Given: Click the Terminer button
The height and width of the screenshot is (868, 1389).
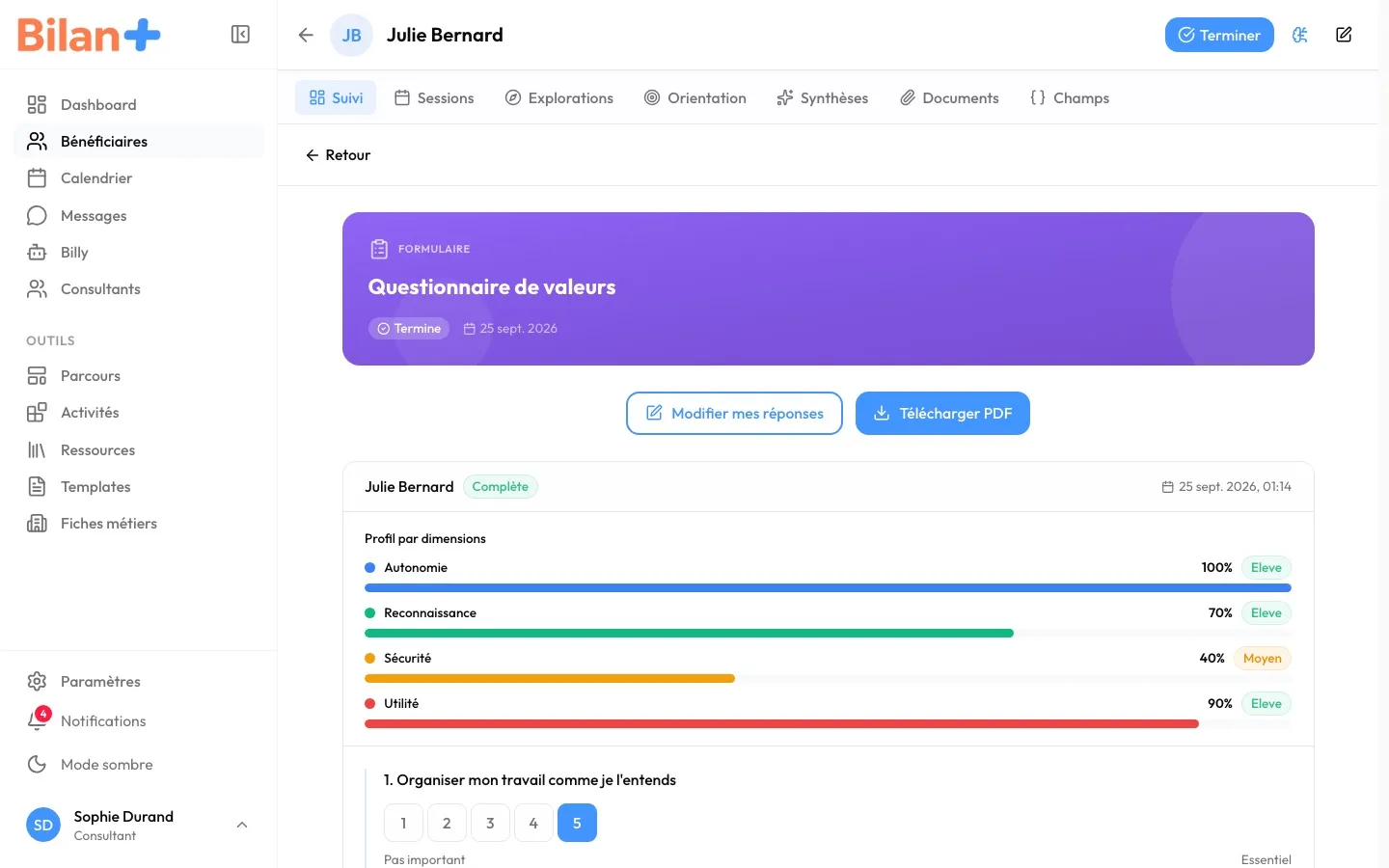Looking at the screenshot, I should pyautogui.click(x=1219, y=35).
